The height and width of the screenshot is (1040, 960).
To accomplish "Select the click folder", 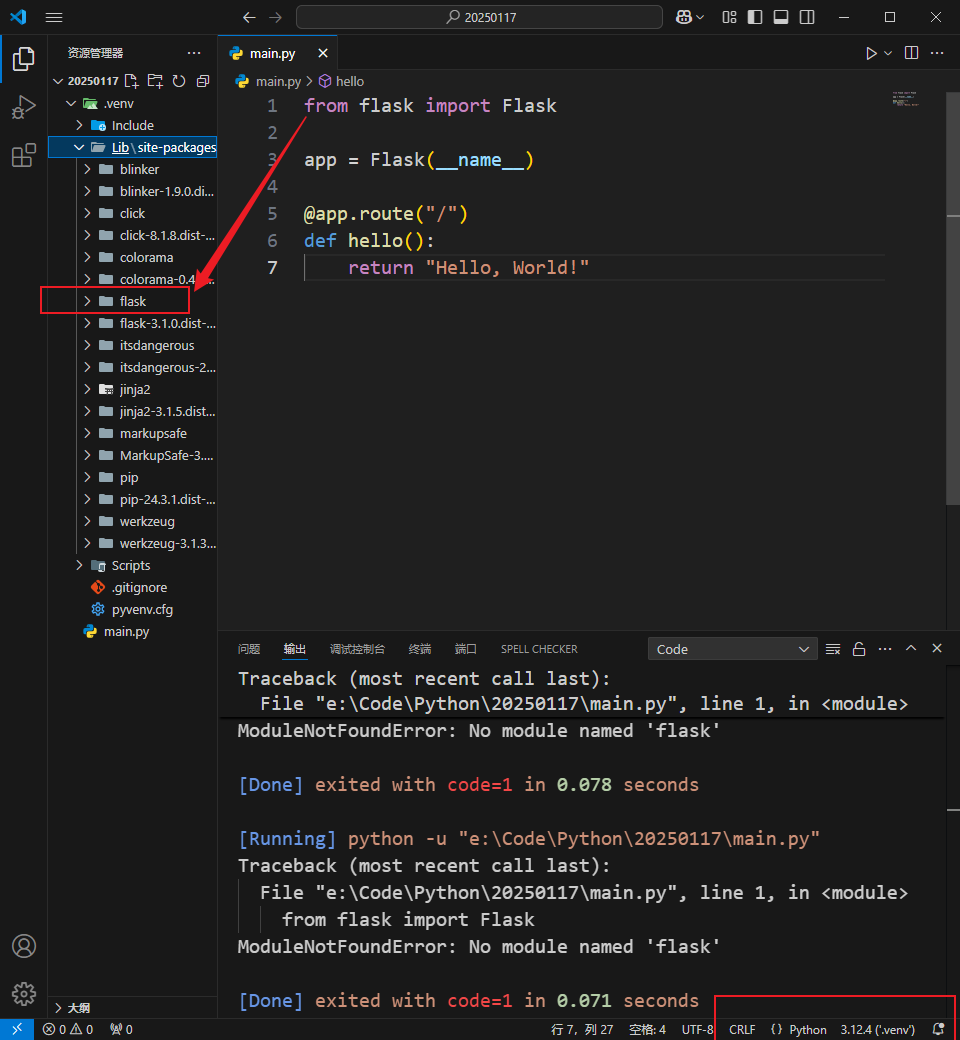I will point(133,214).
